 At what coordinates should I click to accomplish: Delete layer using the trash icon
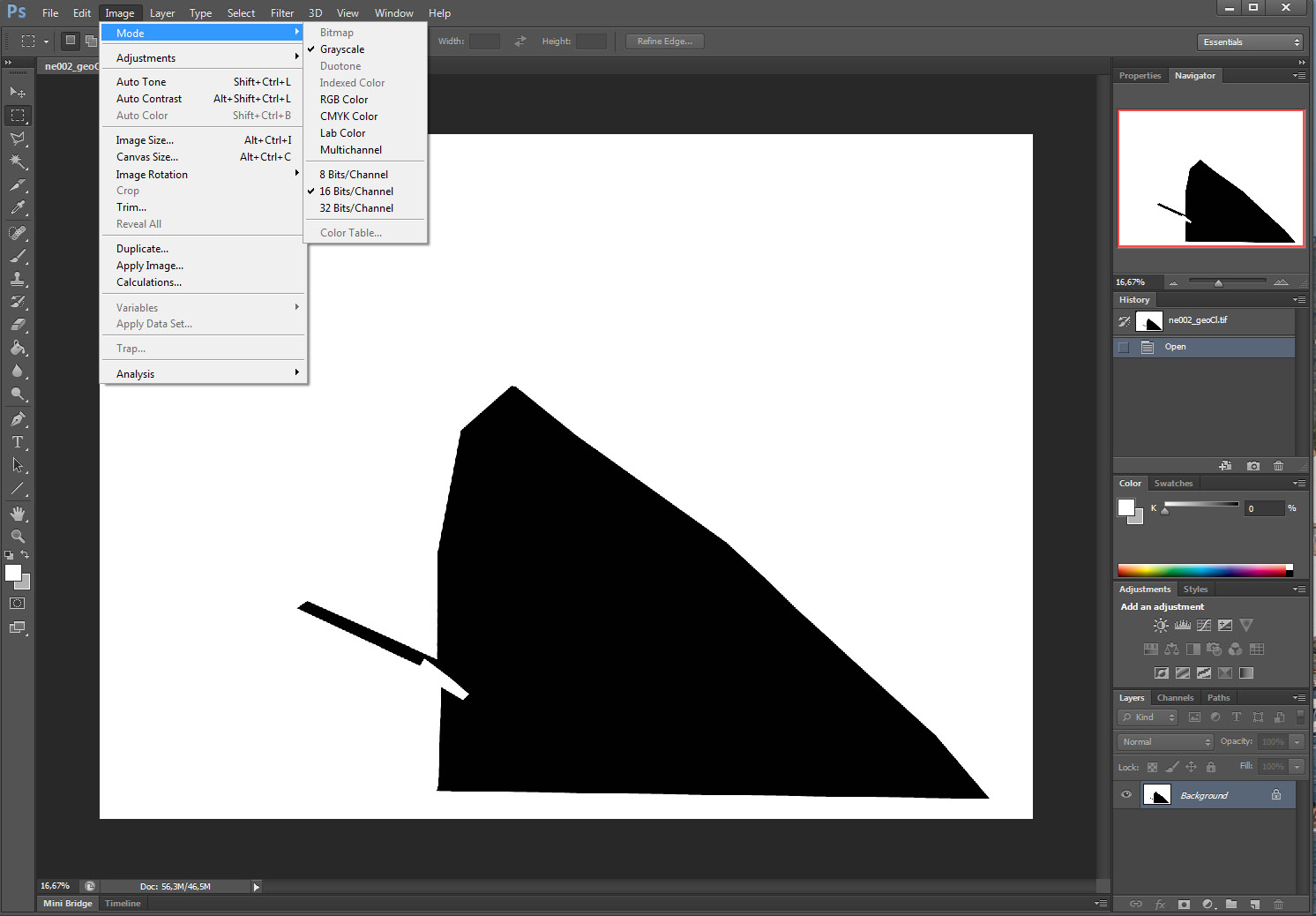[x=1279, y=904]
